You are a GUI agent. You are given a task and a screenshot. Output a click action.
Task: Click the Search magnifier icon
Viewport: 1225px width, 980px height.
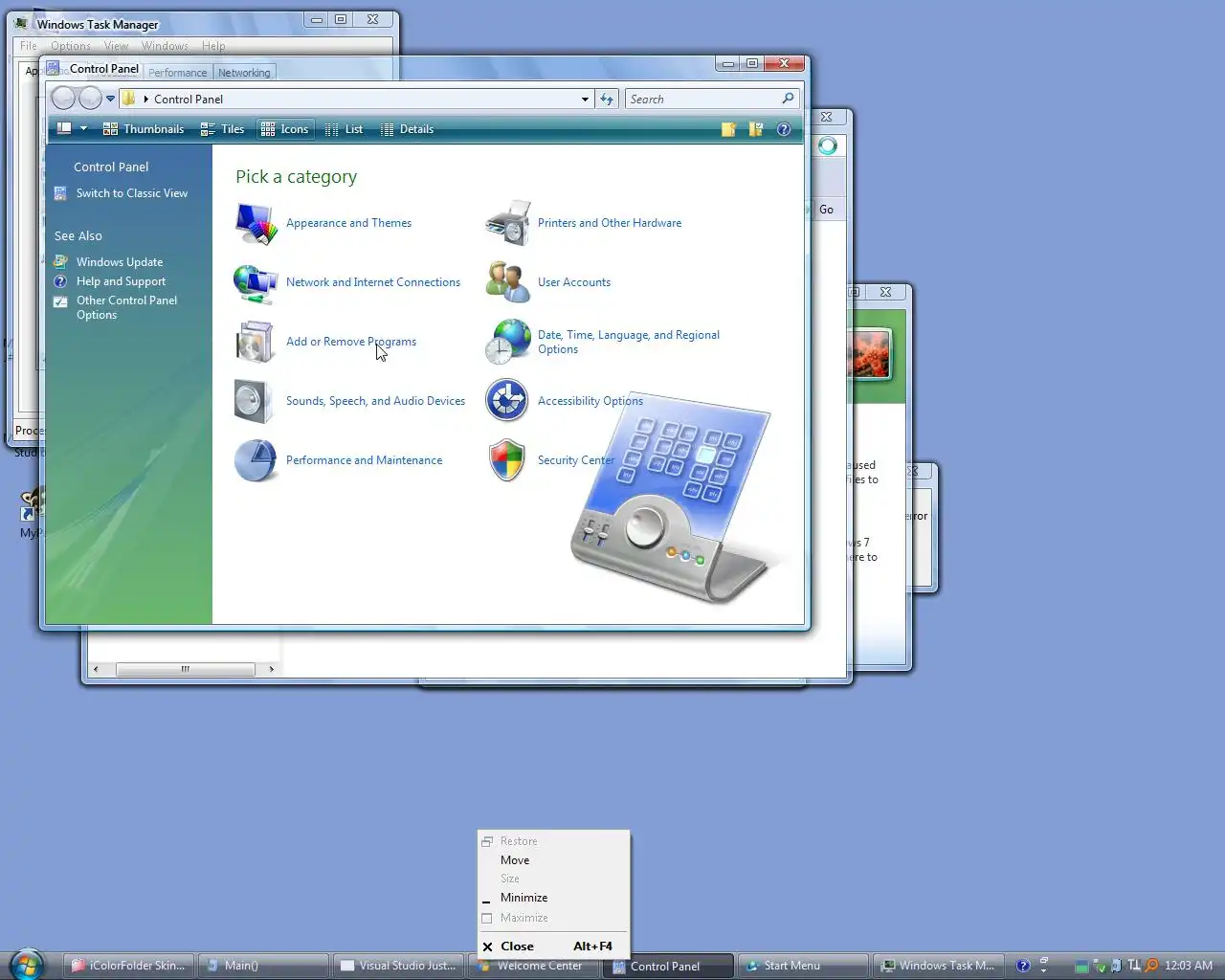[x=789, y=99]
